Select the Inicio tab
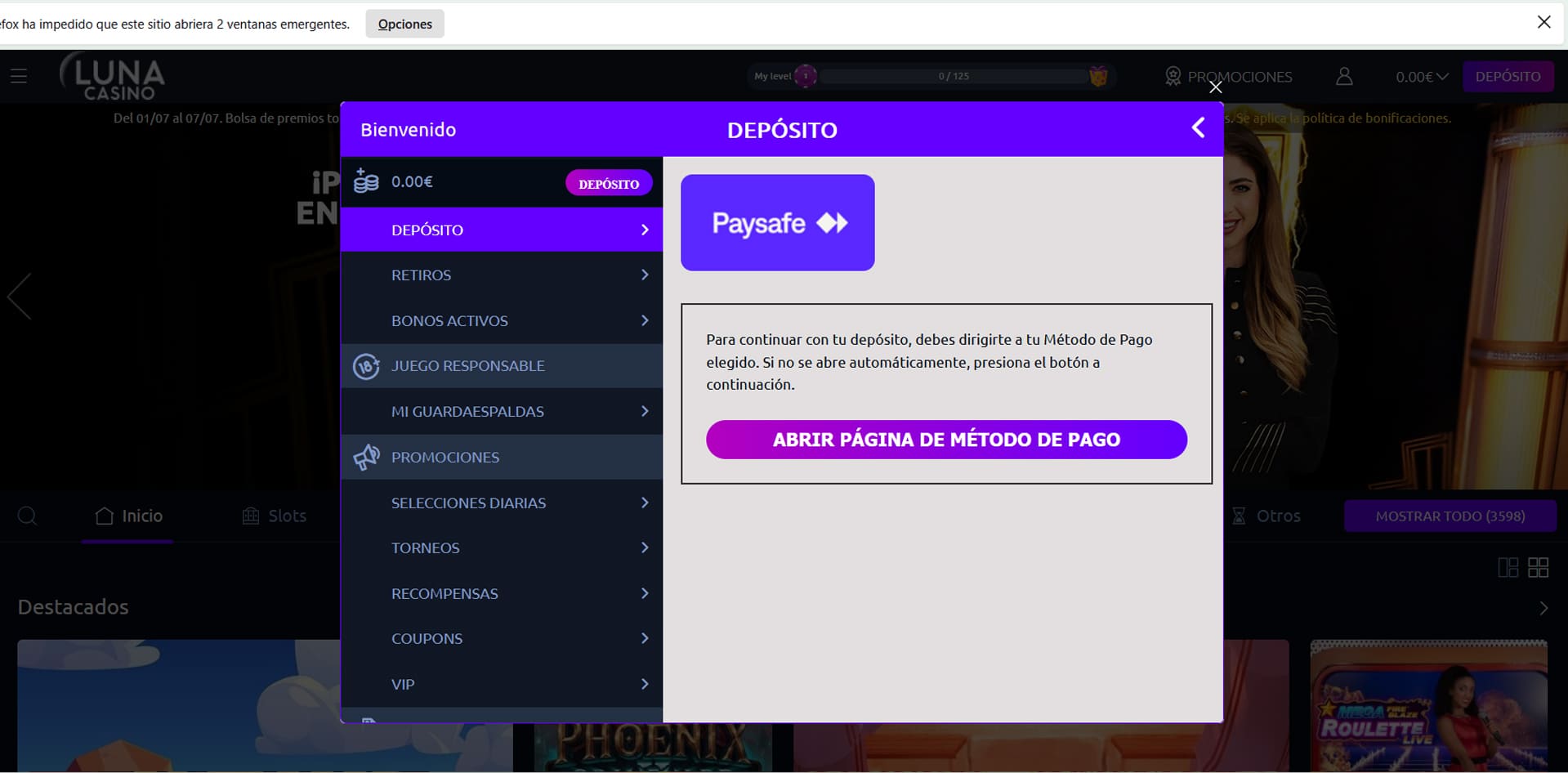This screenshot has height=773, width=1568. tap(128, 516)
